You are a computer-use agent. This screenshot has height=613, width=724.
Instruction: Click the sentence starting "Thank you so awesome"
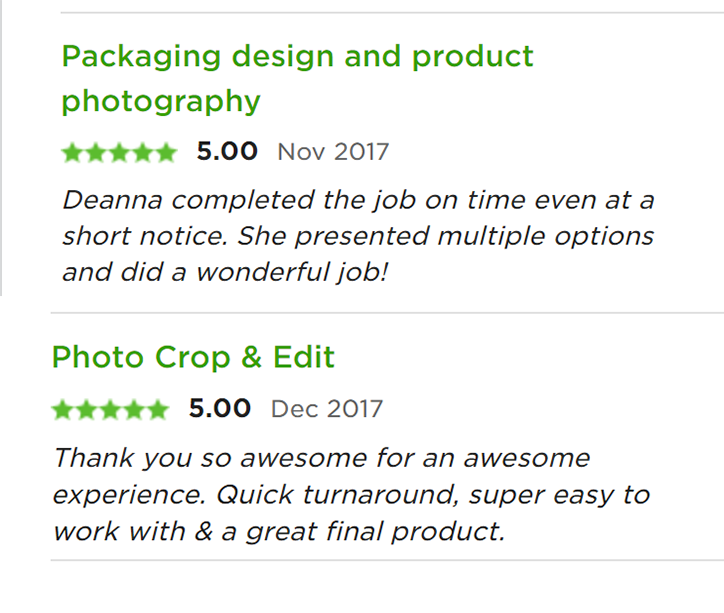pos(320,459)
